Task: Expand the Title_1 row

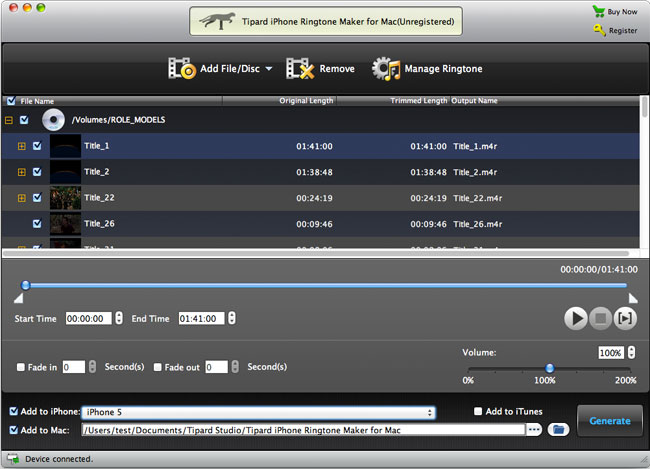Action: [x=22, y=146]
